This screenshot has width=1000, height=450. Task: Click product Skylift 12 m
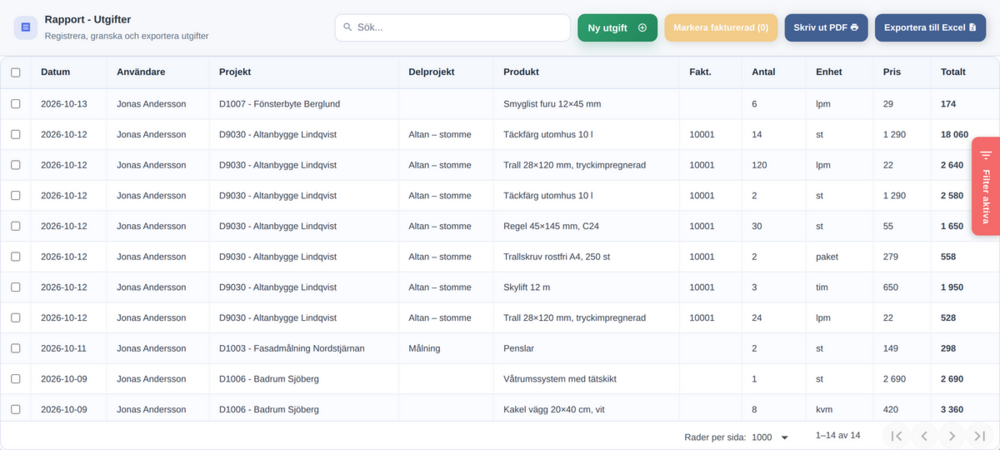coord(527,287)
